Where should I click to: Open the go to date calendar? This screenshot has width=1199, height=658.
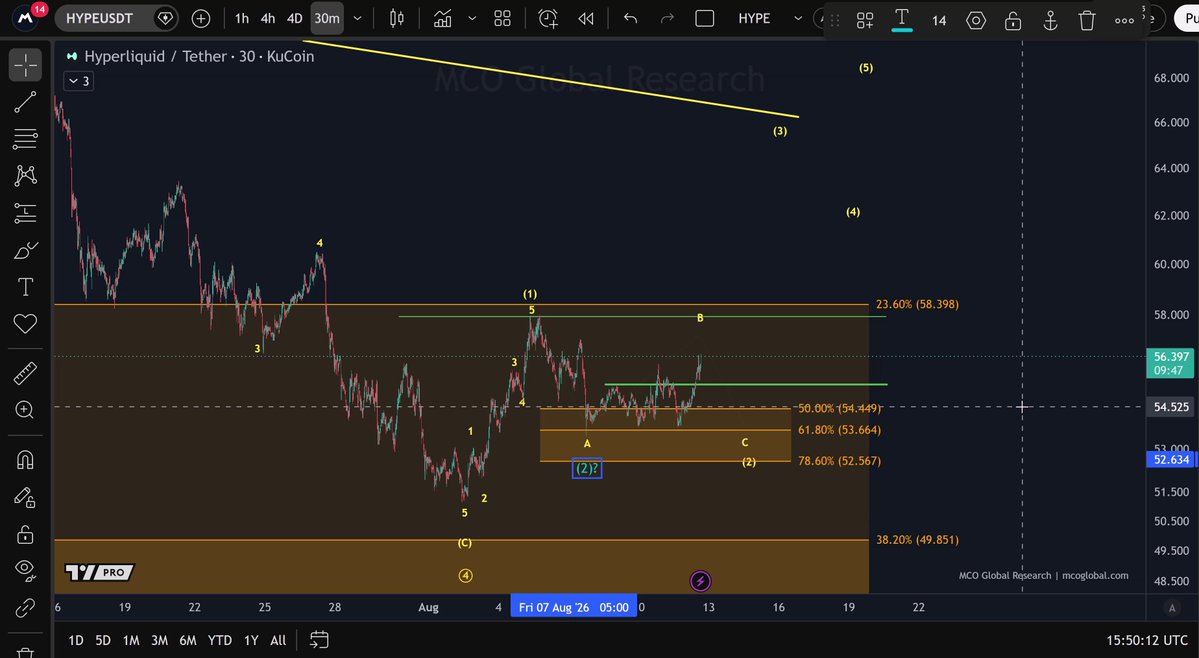coord(319,640)
